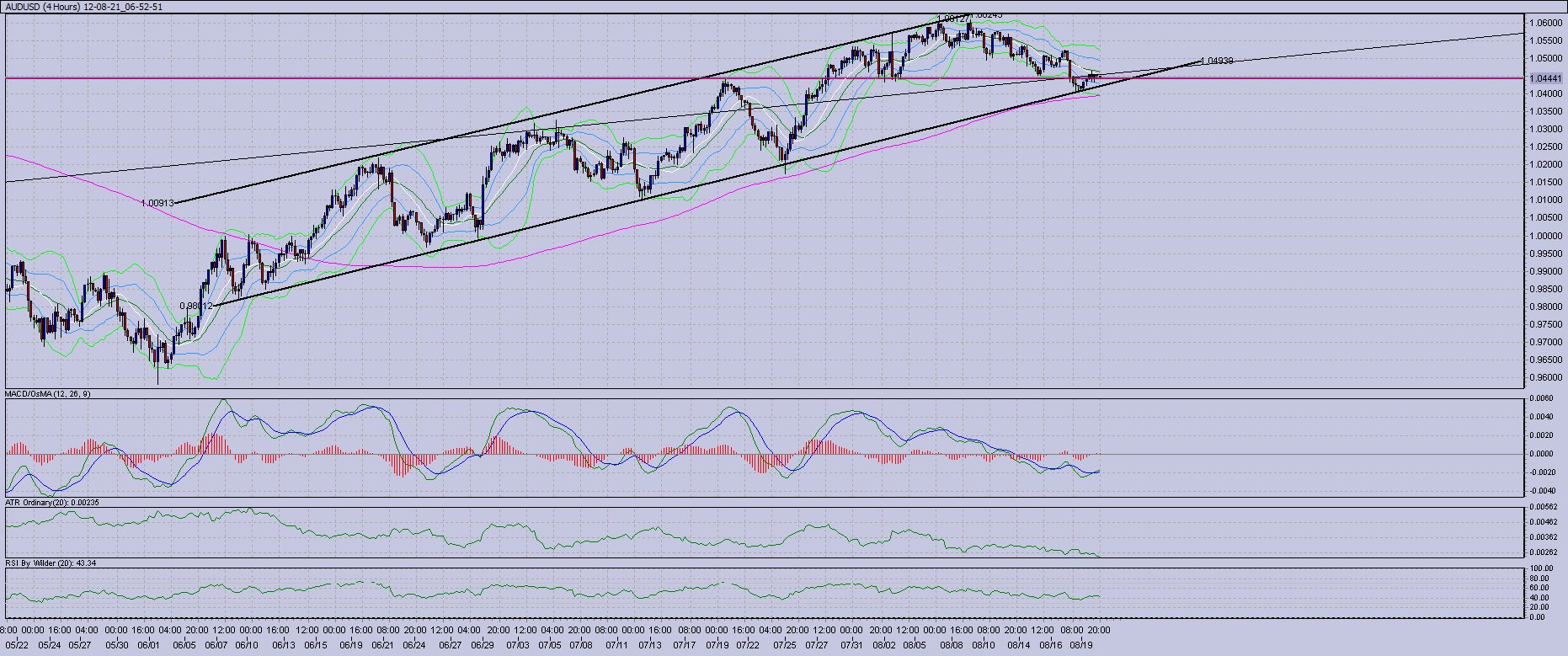Click the 'ATR Ordinary(20): 0.00235' label

tap(52, 502)
